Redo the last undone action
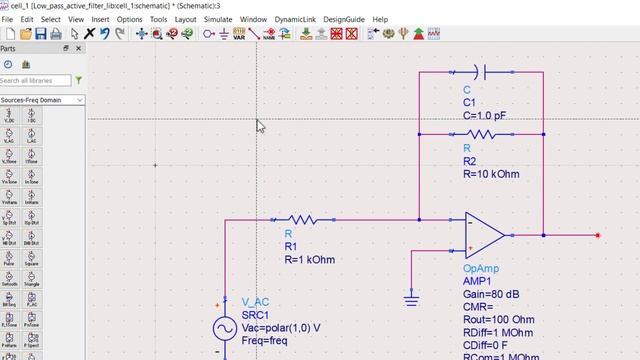Screen dimensions: 640x360 [120, 34]
